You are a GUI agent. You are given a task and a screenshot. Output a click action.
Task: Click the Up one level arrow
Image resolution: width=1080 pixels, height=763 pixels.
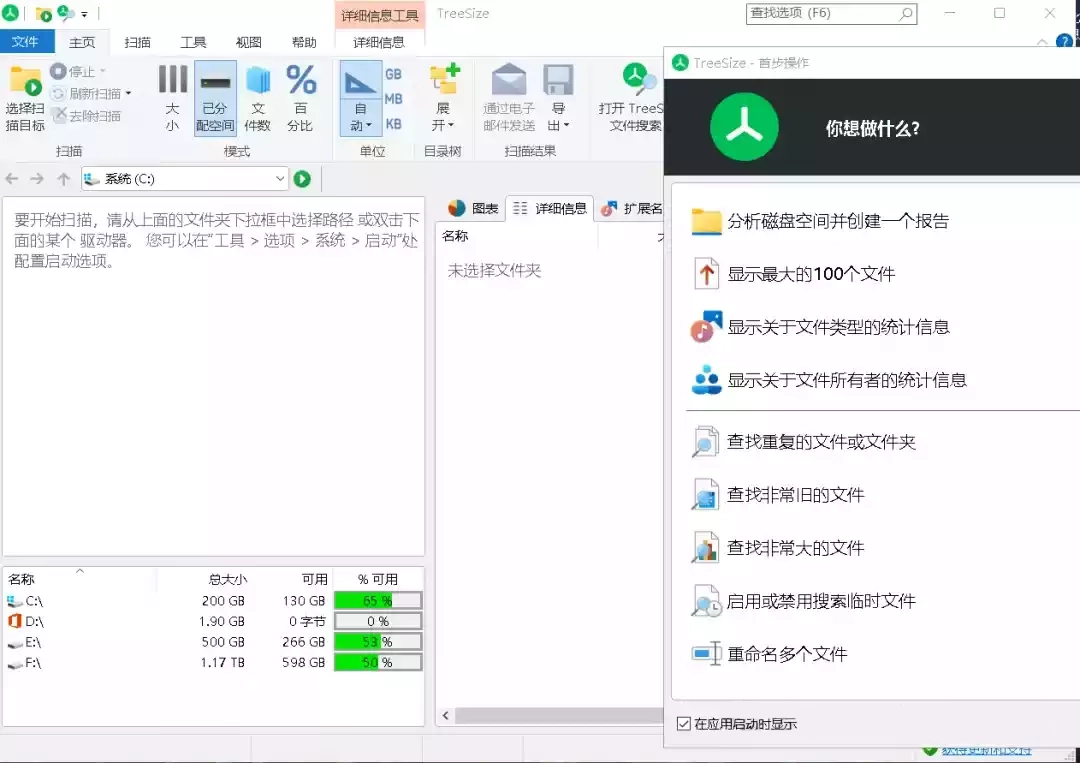pyautogui.click(x=63, y=179)
